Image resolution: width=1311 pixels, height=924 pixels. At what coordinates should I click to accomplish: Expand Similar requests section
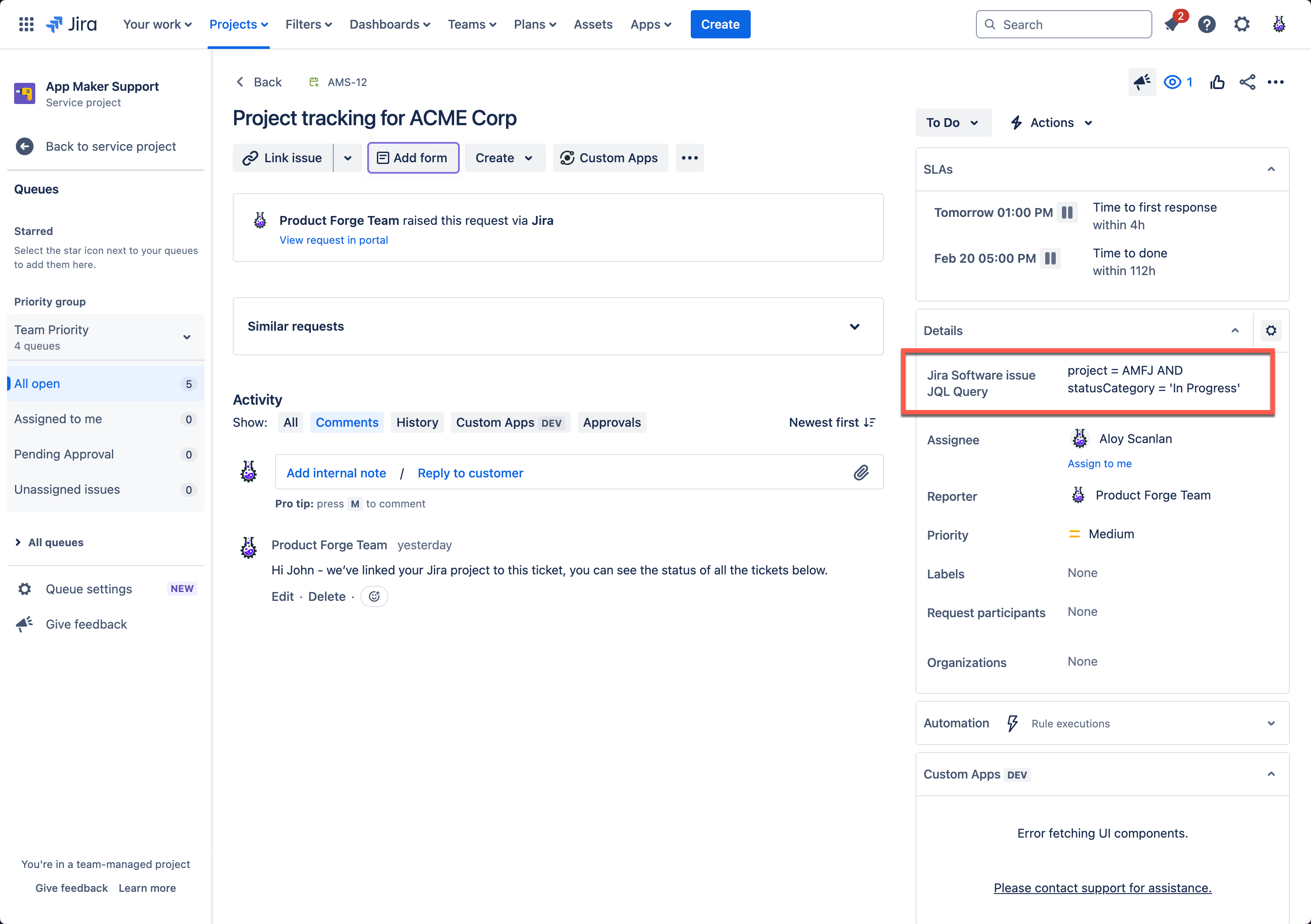[x=854, y=327]
